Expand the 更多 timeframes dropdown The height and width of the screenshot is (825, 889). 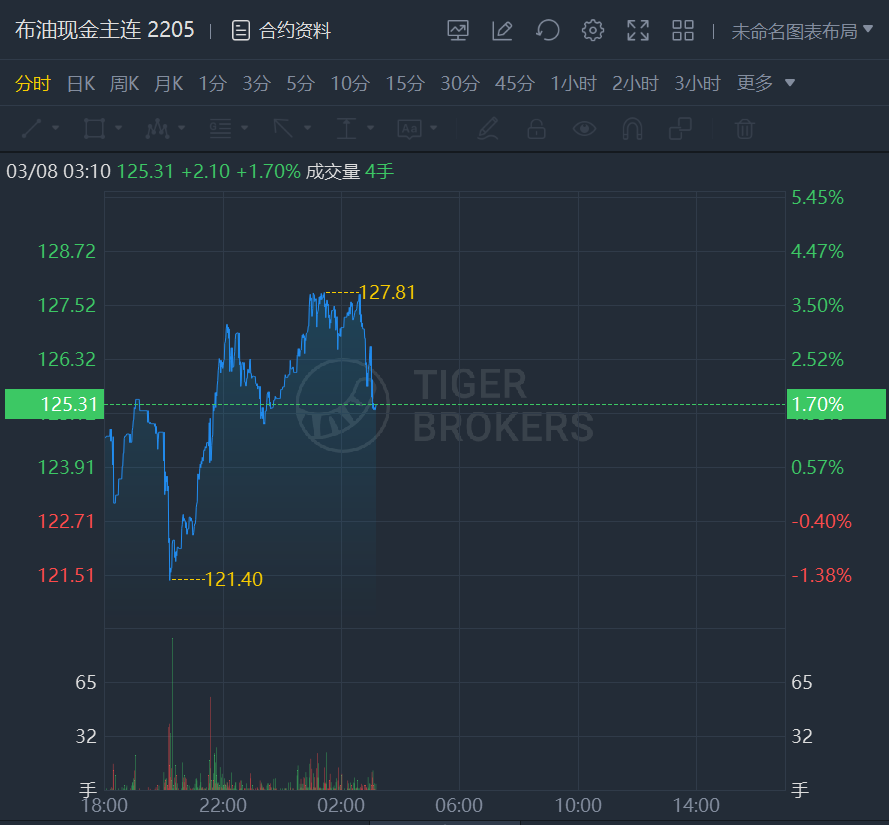[x=765, y=83]
